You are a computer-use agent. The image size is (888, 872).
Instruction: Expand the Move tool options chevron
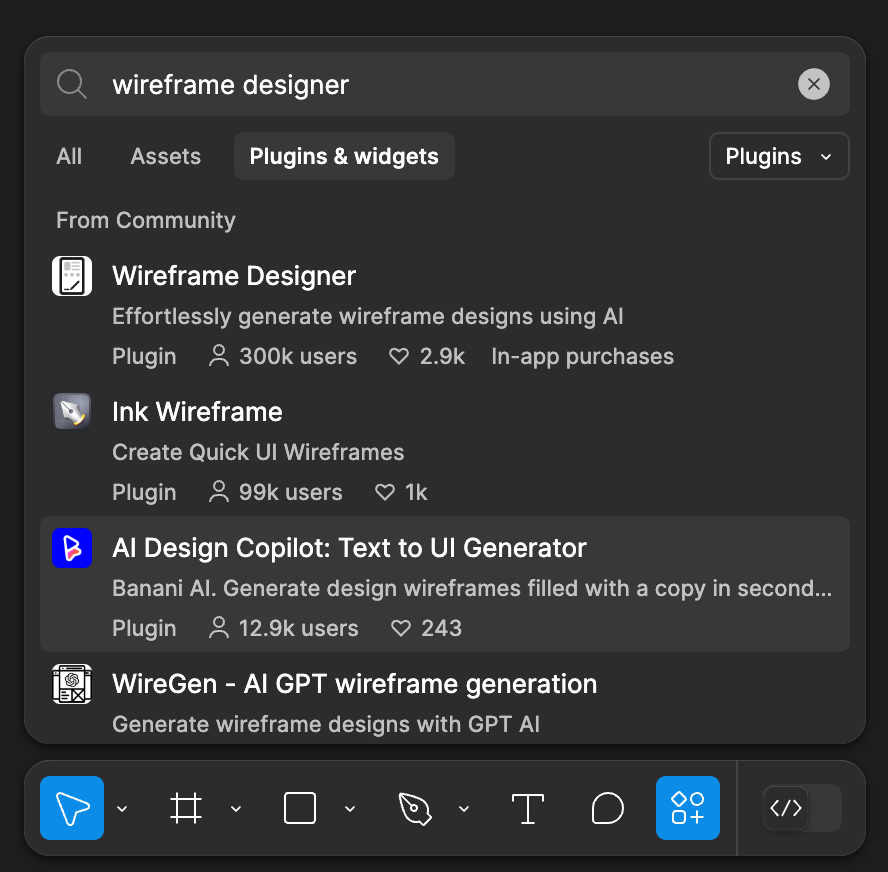tap(122, 809)
